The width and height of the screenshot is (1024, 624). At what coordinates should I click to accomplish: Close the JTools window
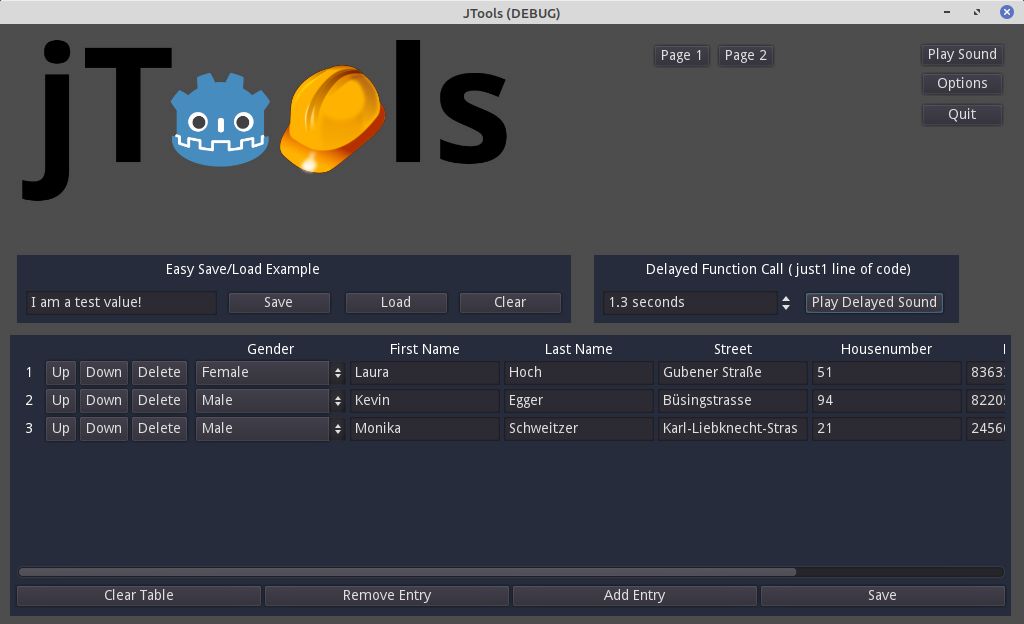[x=1007, y=12]
